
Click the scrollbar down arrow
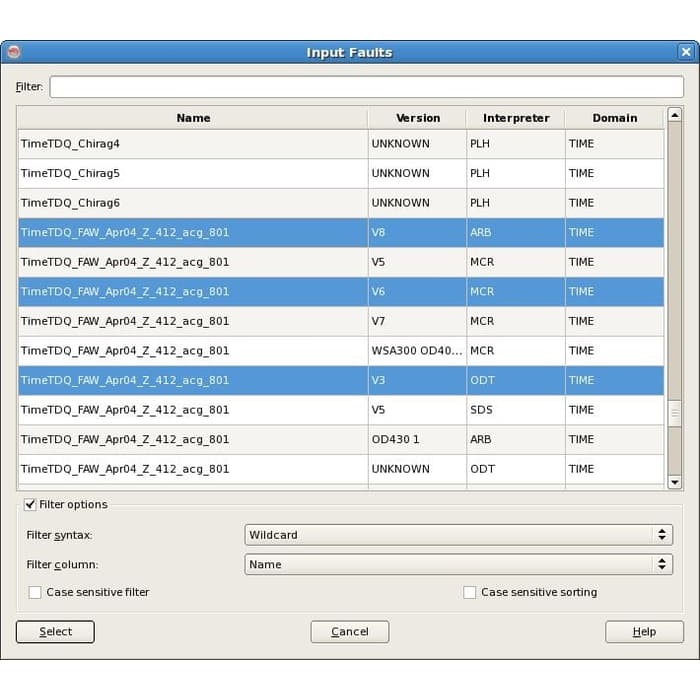coord(675,482)
